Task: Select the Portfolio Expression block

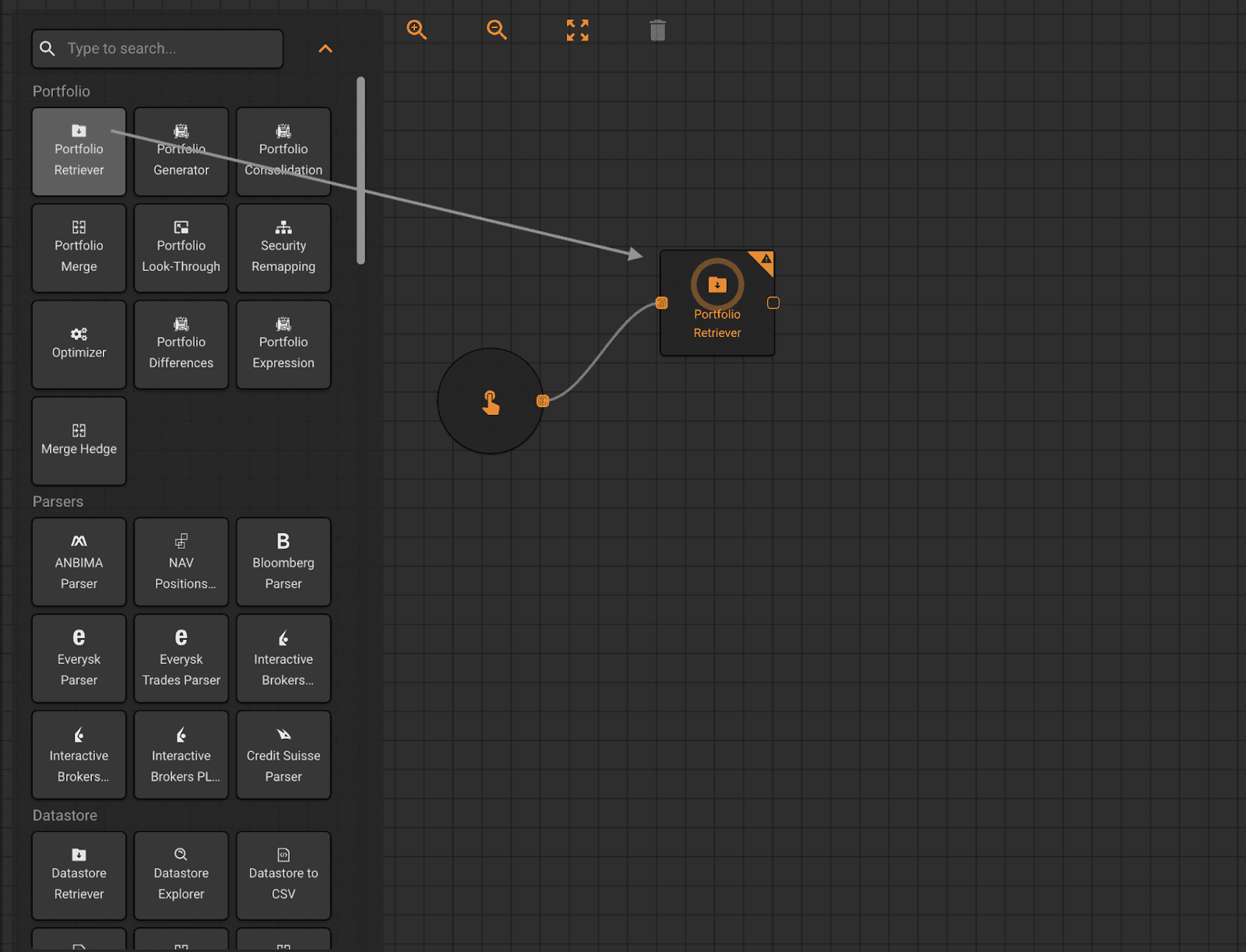Action: (283, 345)
